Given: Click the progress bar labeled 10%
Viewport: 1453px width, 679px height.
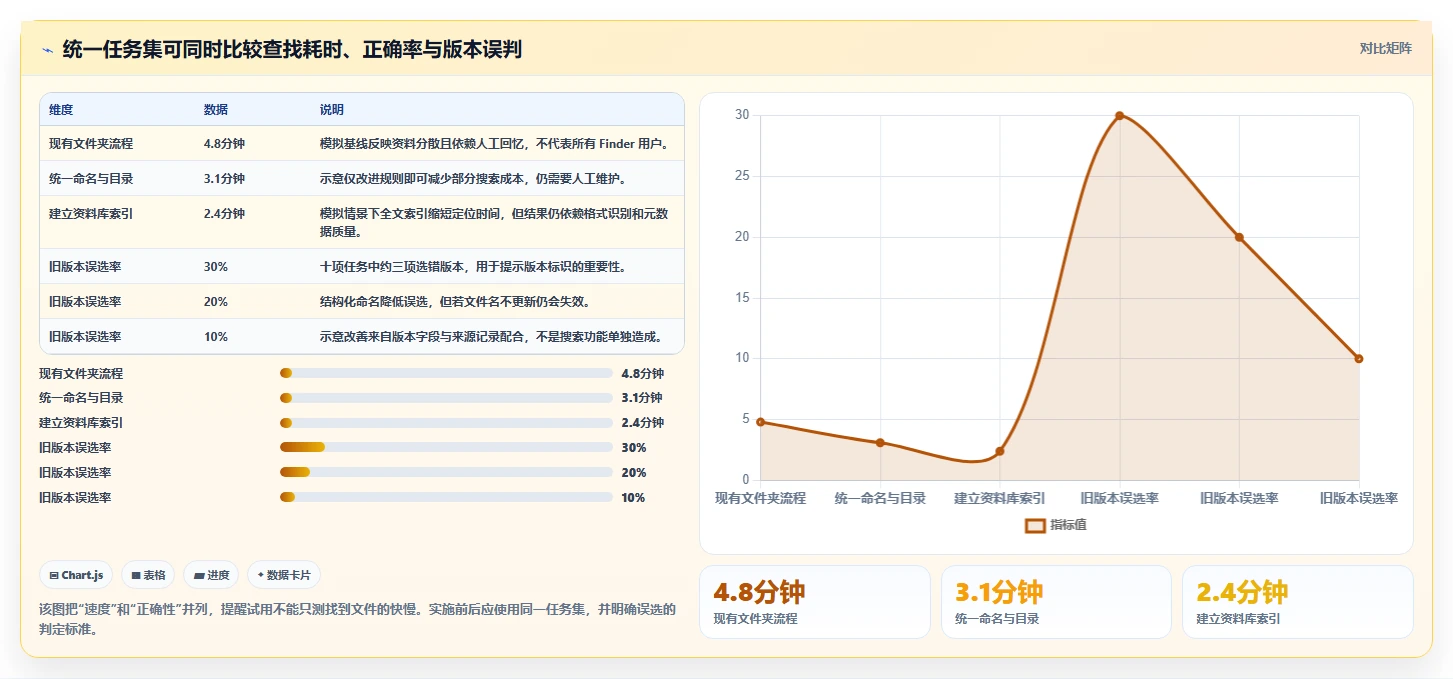Looking at the screenshot, I should [x=446, y=497].
